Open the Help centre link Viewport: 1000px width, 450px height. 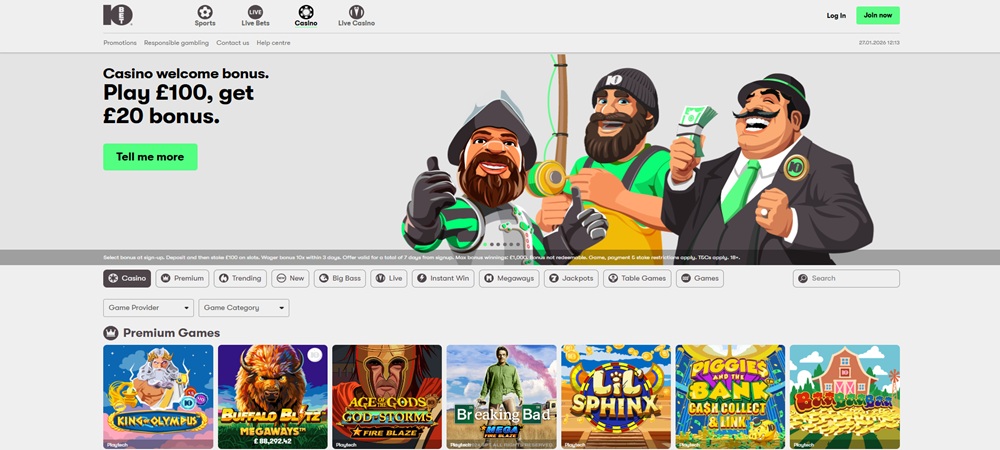pyautogui.click(x=273, y=43)
